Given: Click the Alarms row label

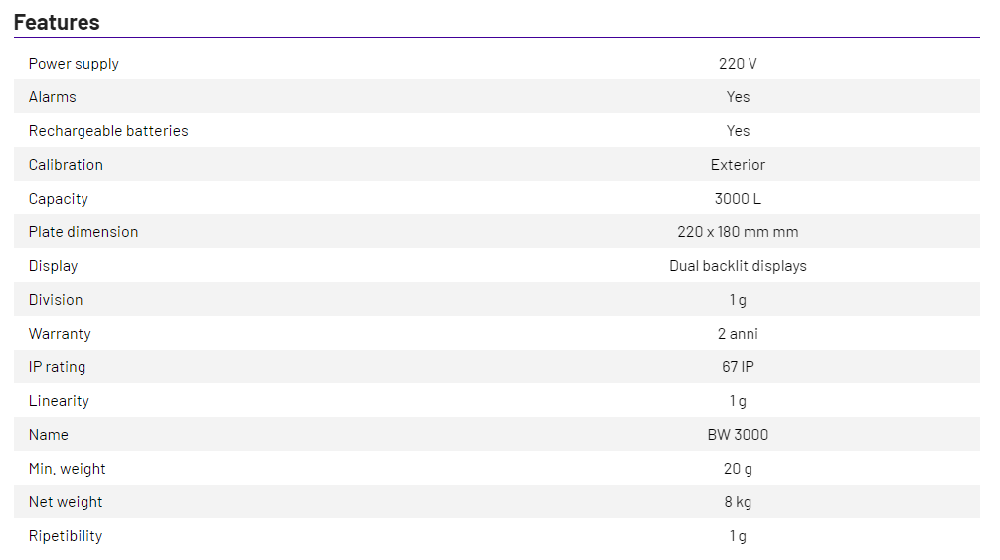Looking at the screenshot, I should click(53, 97).
